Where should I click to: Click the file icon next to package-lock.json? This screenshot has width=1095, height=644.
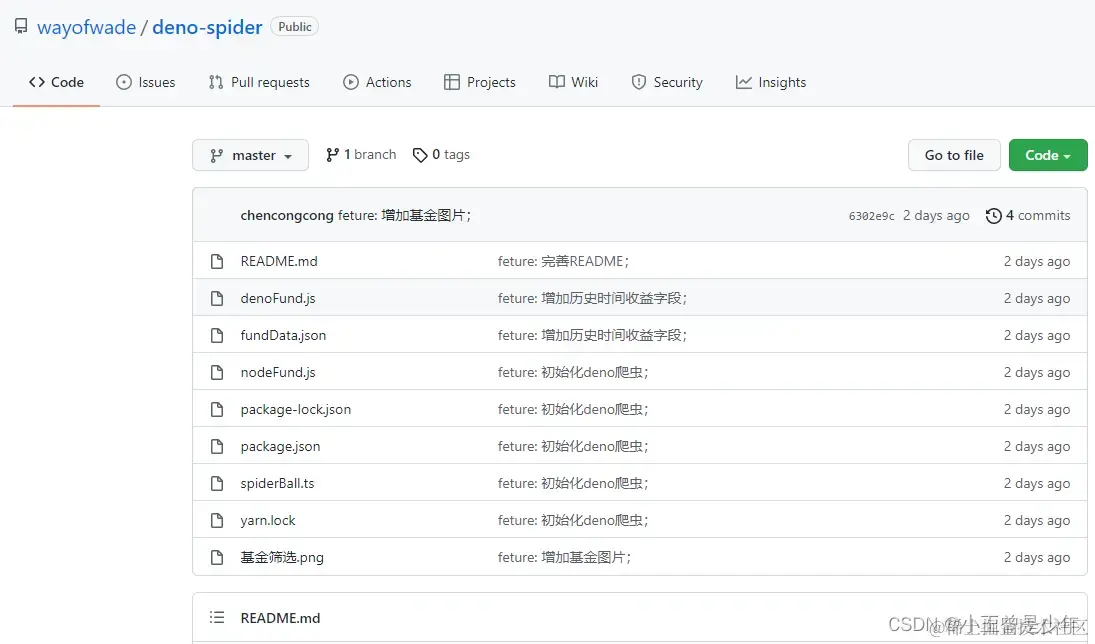(217, 409)
